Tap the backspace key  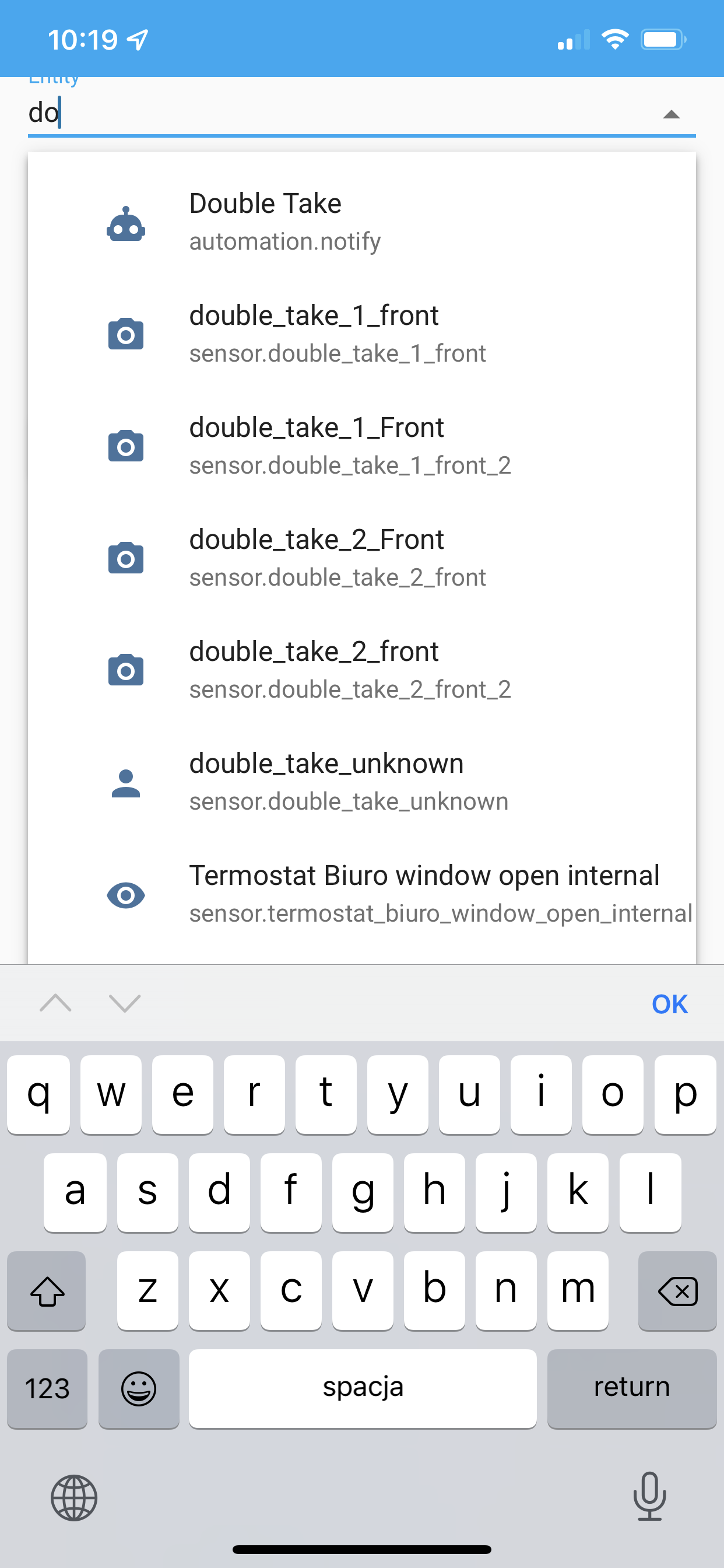click(x=677, y=1289)
